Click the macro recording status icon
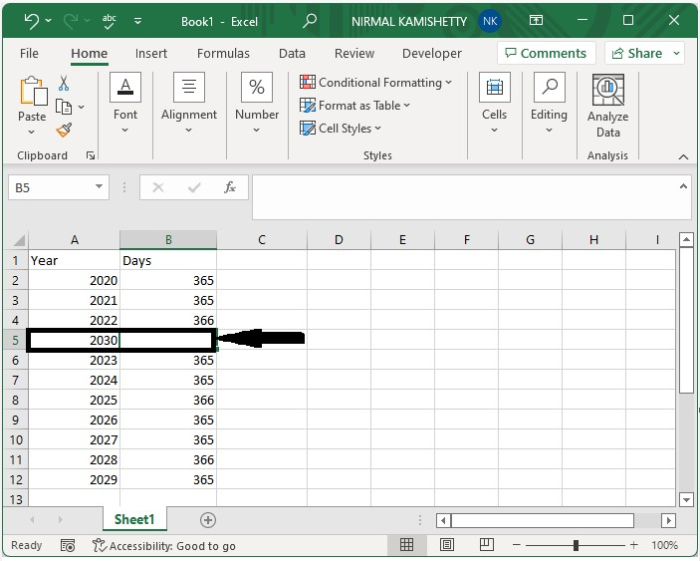Screen dimensions: 700x561 pyautogui.click(x=67, y=545)
